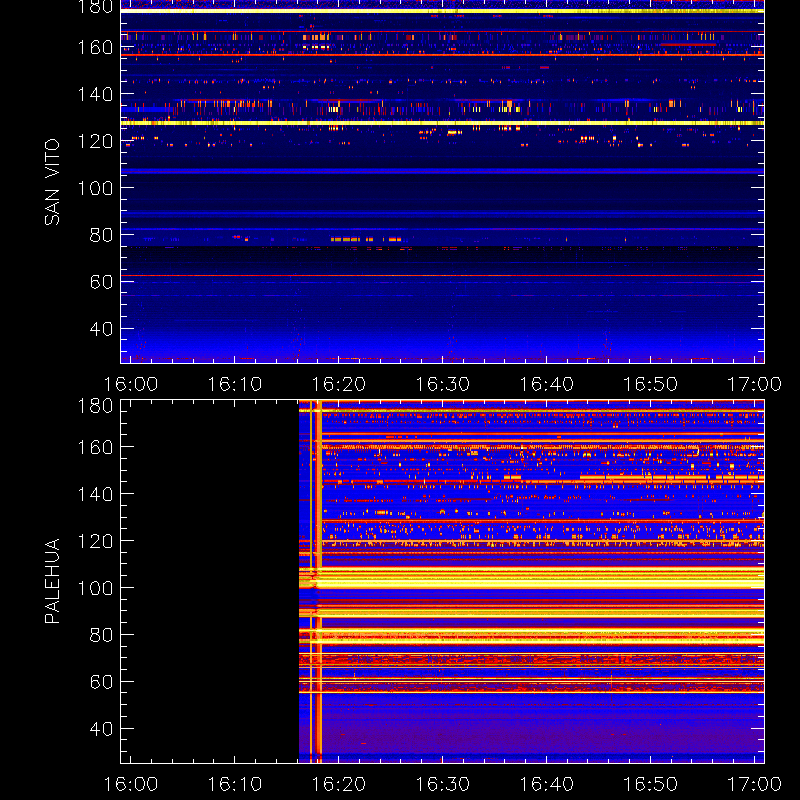Choose the 16:20 time label under PALEHUA plot
800x800 pixels.
[x=339, y=784]
